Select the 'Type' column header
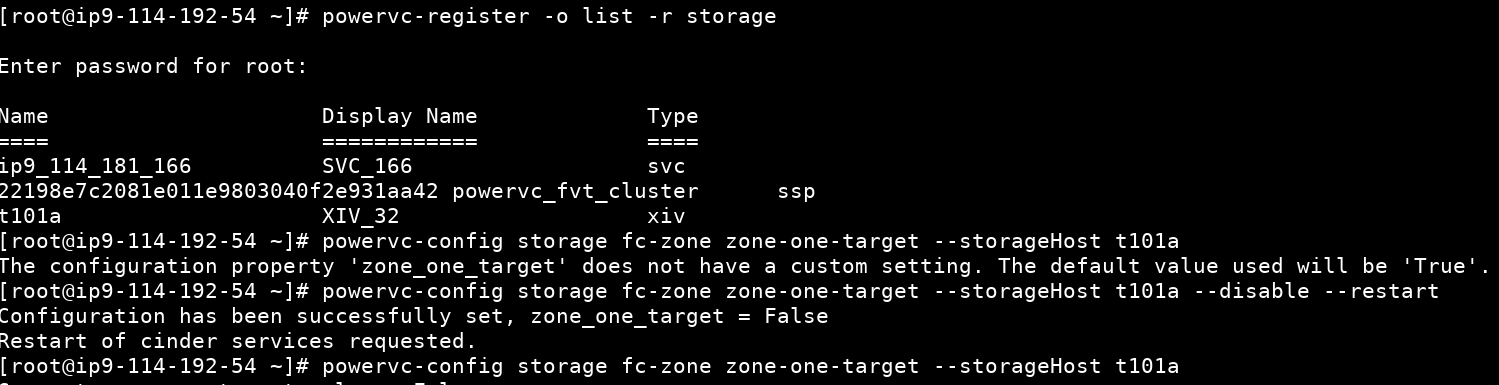 [x=672, y=116]
